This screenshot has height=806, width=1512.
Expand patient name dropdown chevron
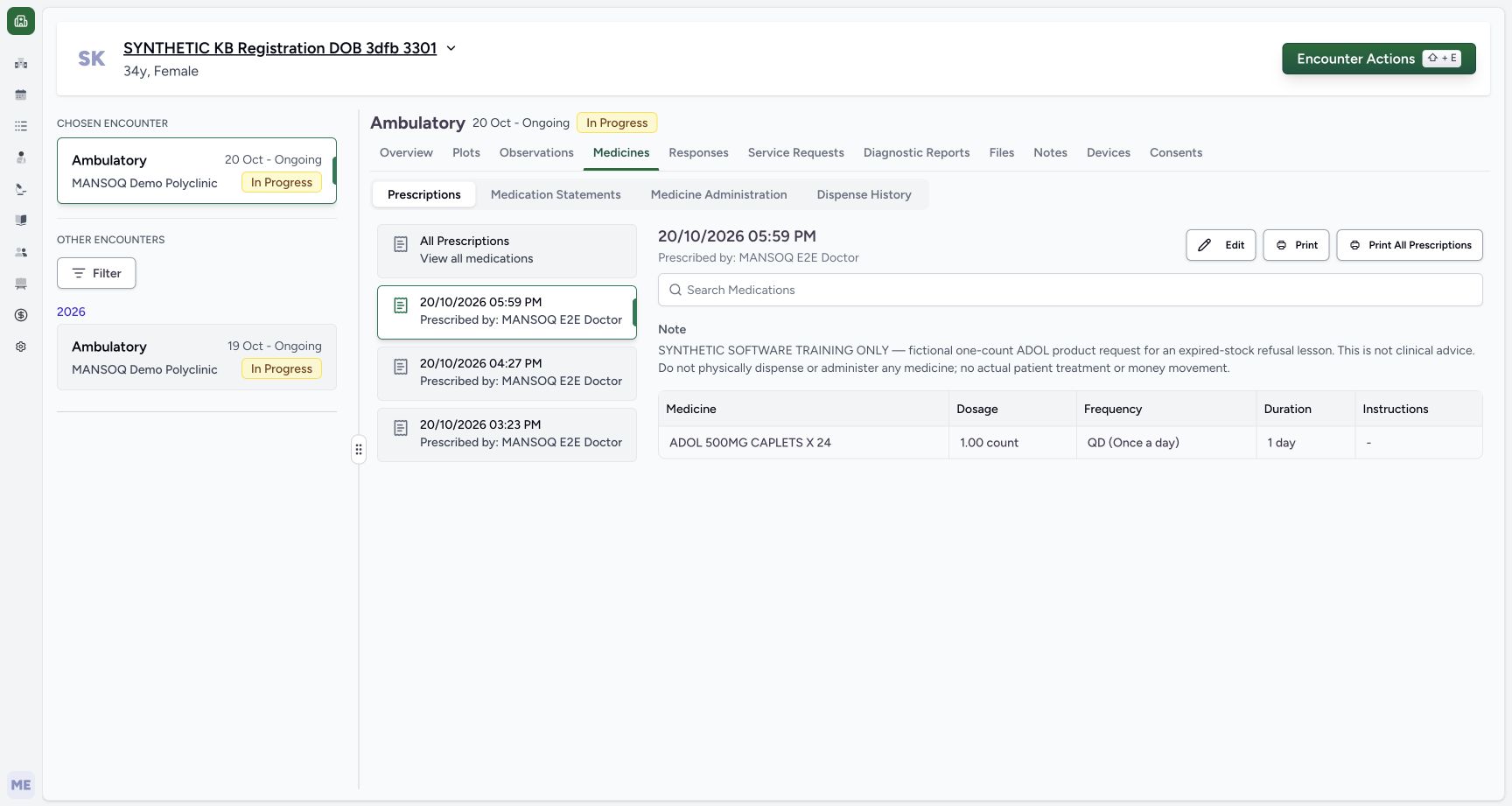(x=451, y=48)
